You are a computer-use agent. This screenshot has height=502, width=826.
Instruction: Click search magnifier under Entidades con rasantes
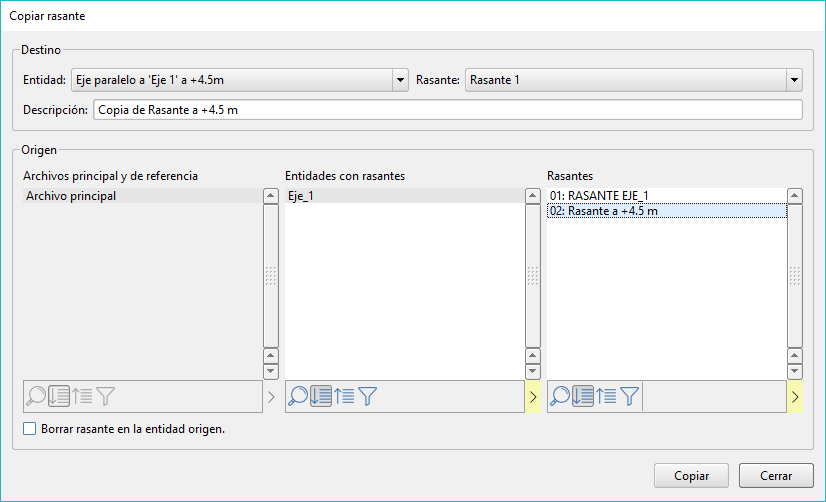[x=298, y=396]
